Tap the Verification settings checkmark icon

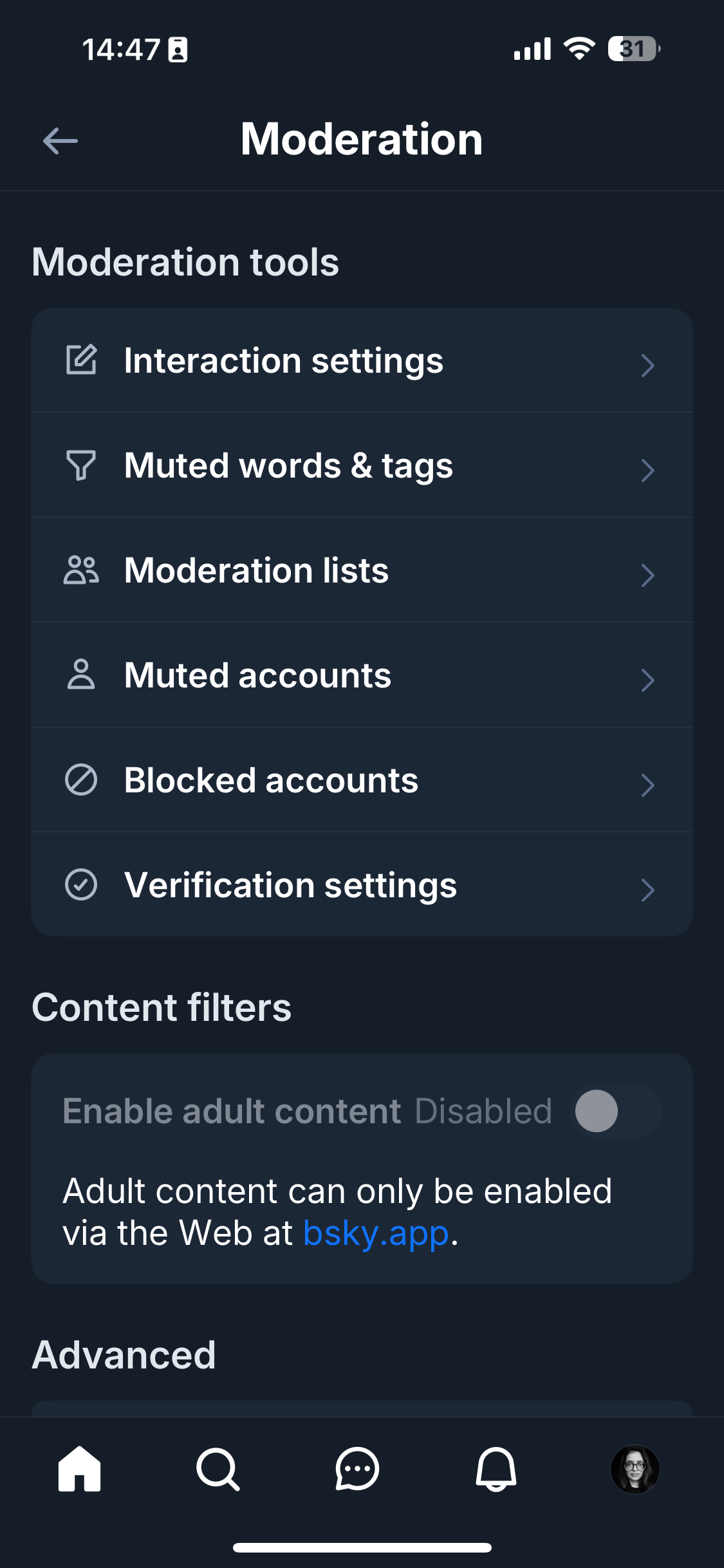81,884
